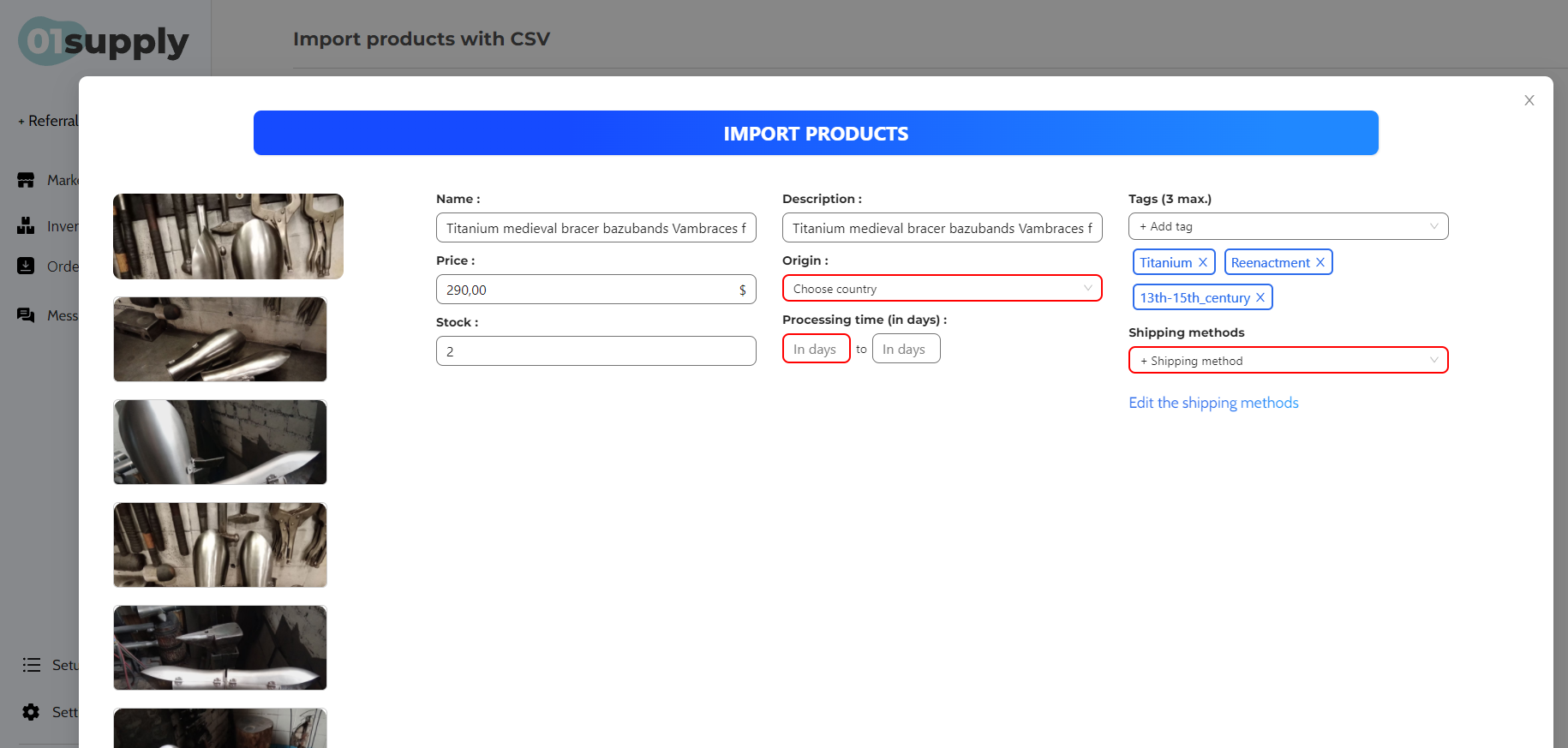Close the import products dialog

1529,100
